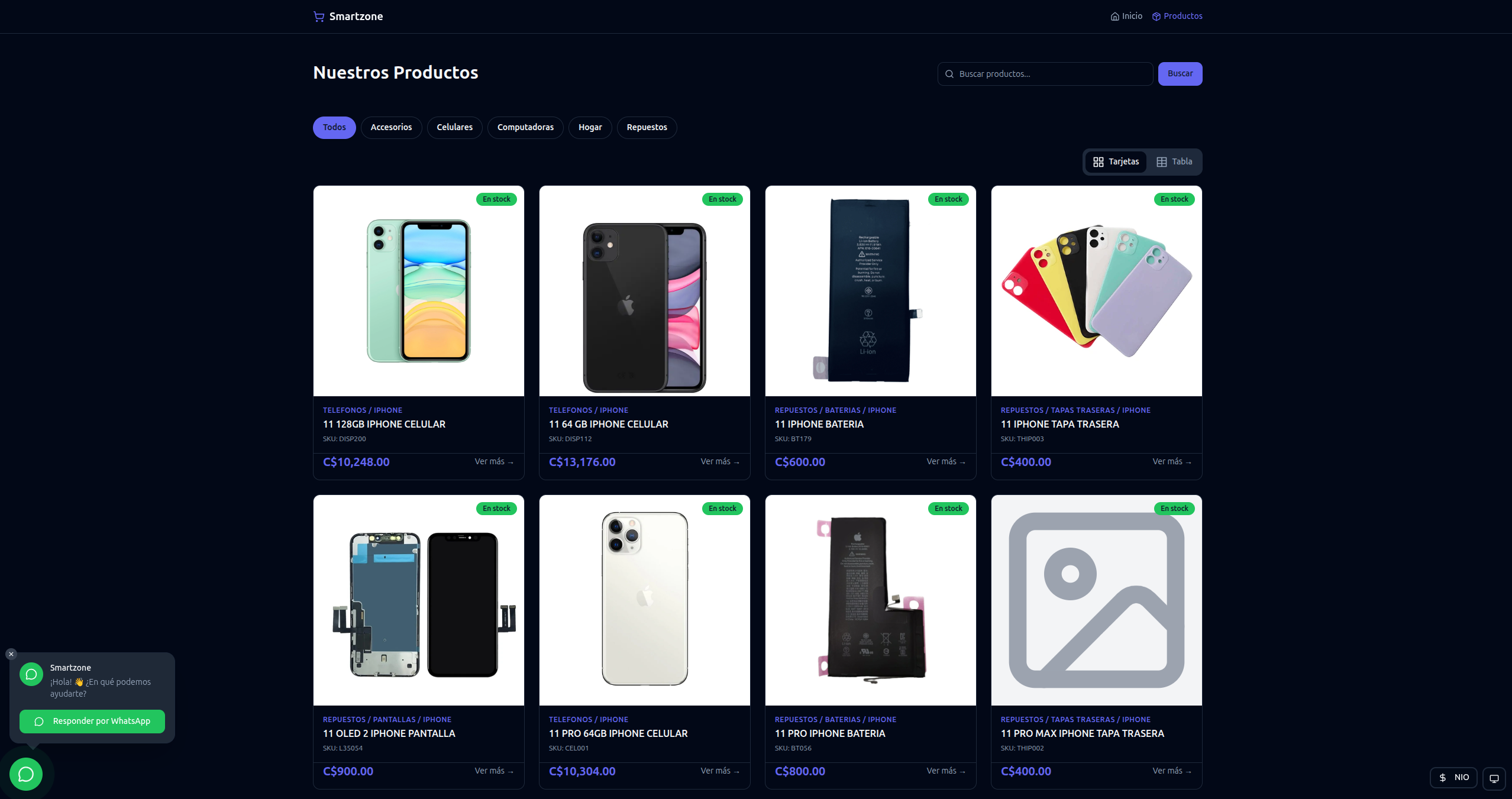Click the title 11 IPHONE BATERIA
Viewport: 1512px width, 799px height.
tap(819, 425)
